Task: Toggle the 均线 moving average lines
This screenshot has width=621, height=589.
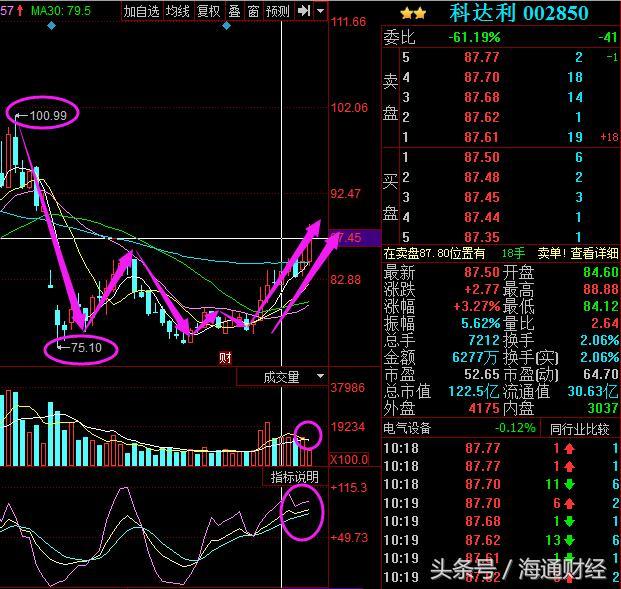Action: point(178,11)
